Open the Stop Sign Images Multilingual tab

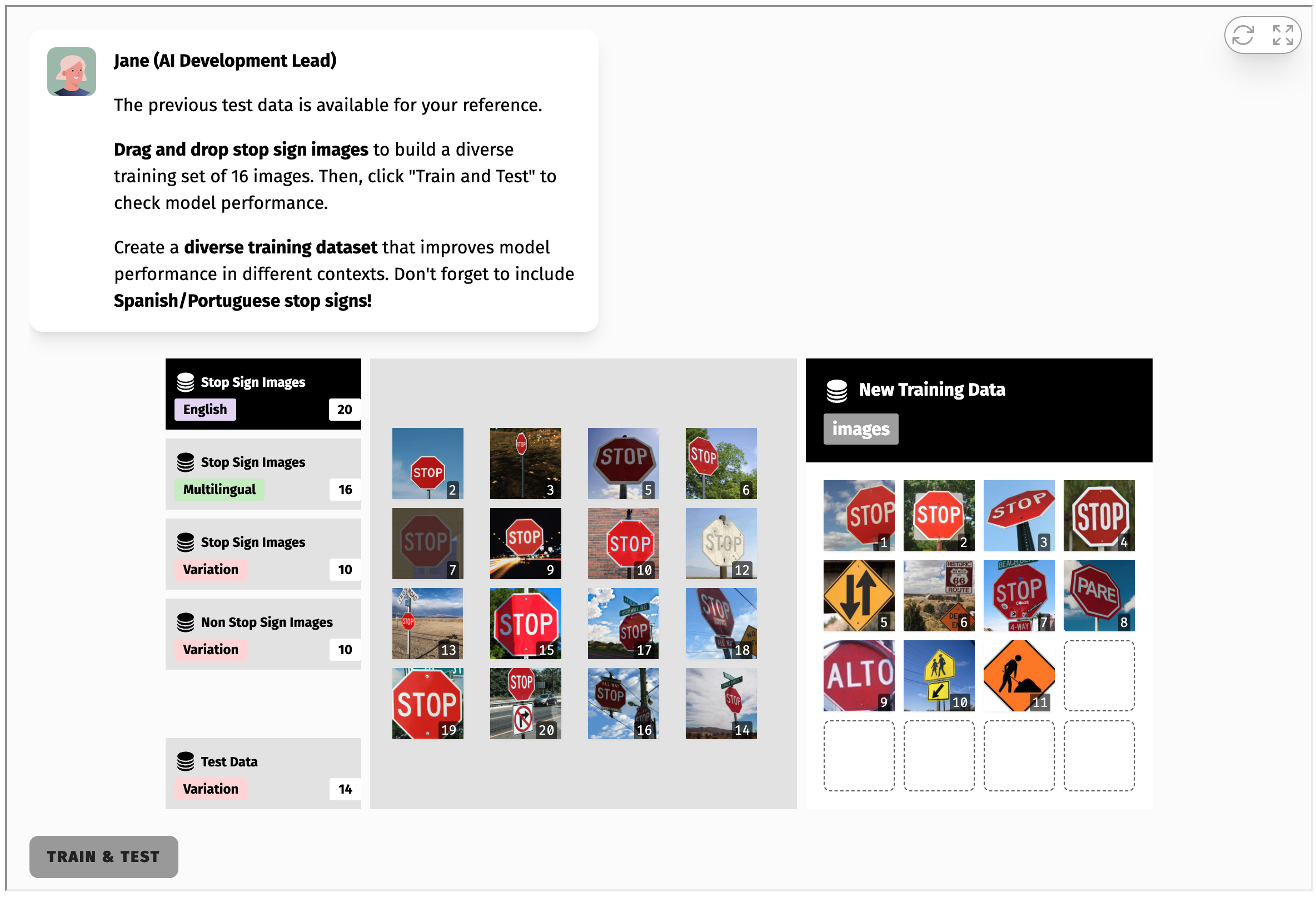(263, 475)
